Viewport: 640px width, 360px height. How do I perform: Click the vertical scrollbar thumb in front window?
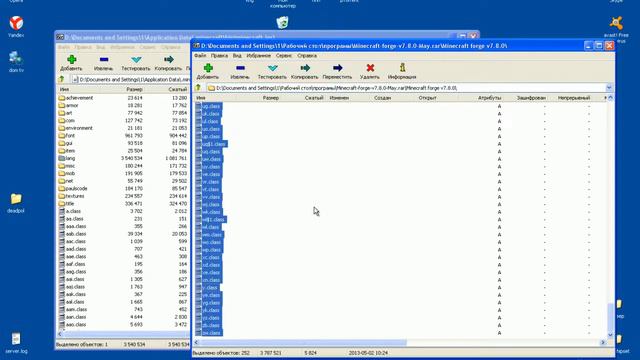click(610, 318)
